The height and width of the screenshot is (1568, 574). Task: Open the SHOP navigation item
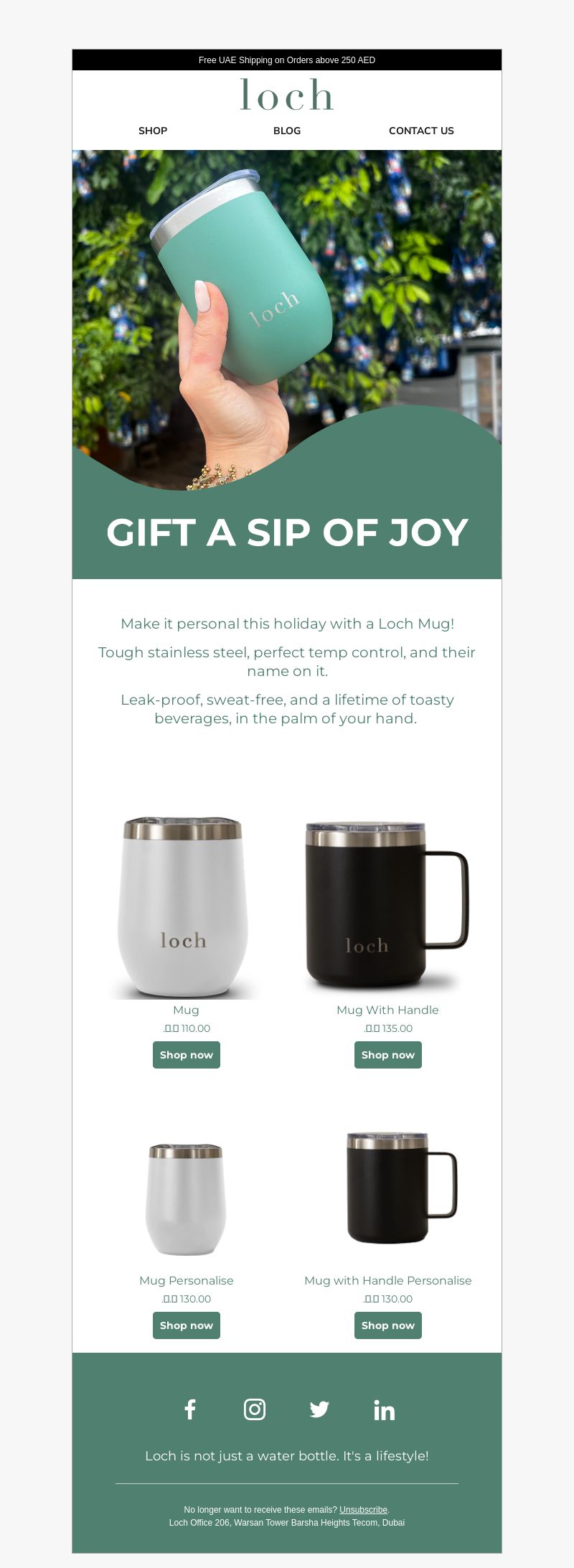[153, 131]
